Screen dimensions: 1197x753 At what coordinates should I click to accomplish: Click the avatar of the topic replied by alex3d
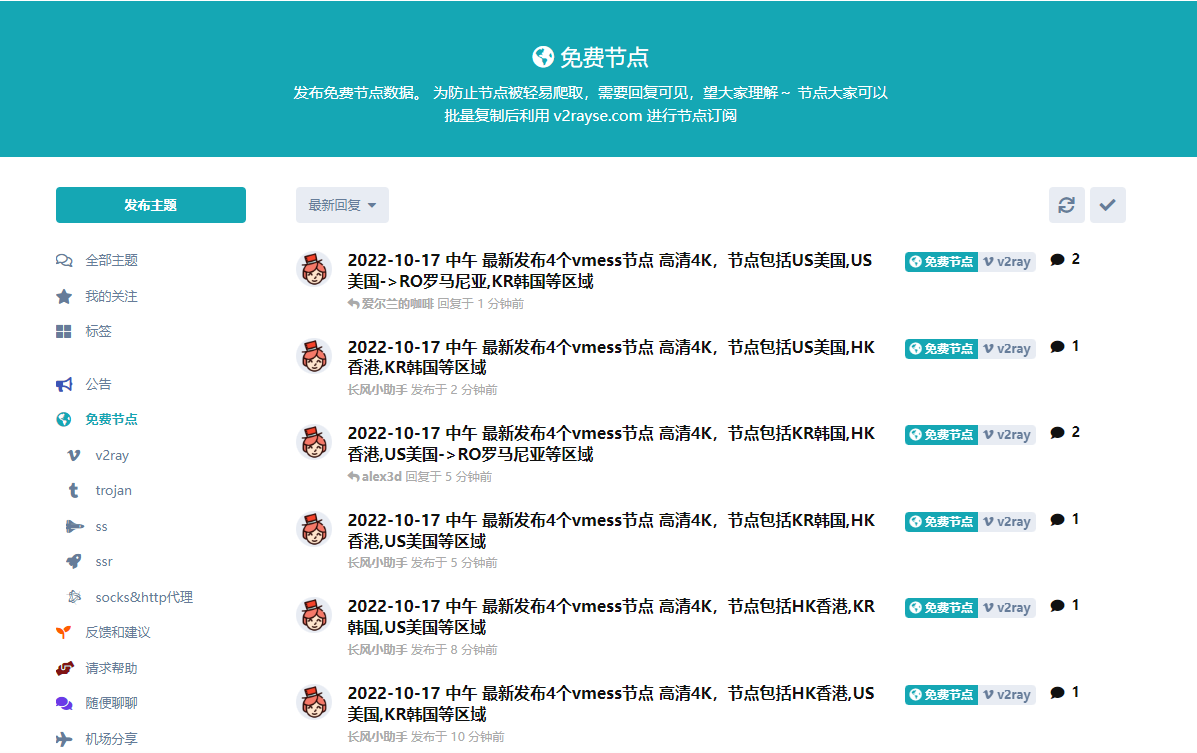pos(314,443)
